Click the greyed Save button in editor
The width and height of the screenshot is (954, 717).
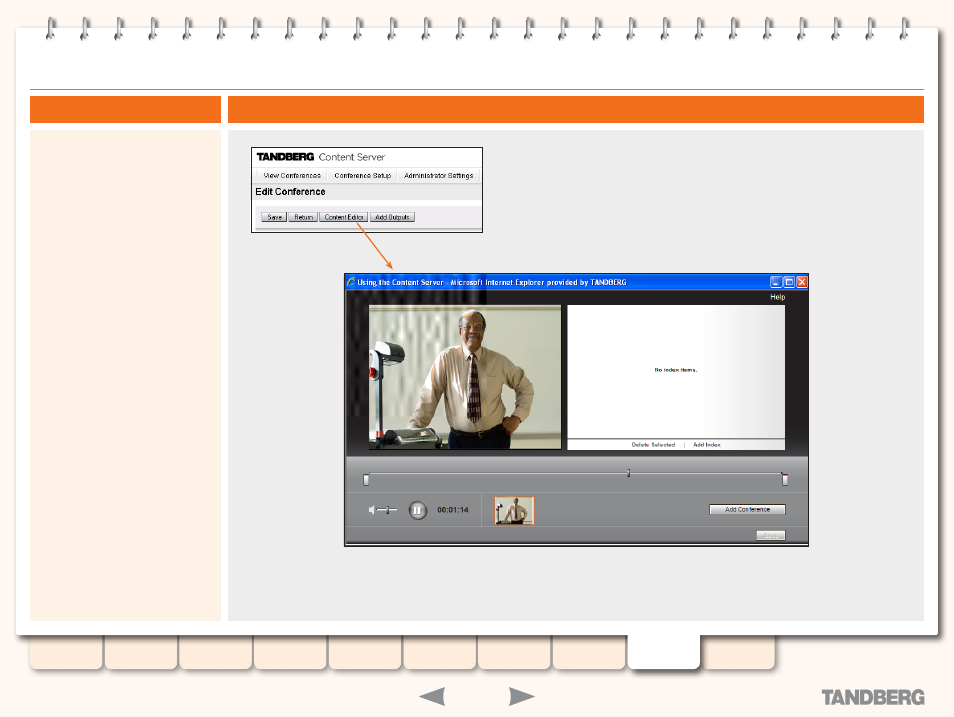(771, 536)
